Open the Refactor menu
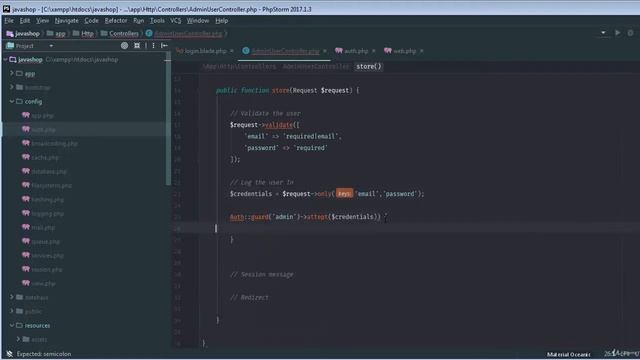This screenshot has height=360, width=640. (116, 20)
